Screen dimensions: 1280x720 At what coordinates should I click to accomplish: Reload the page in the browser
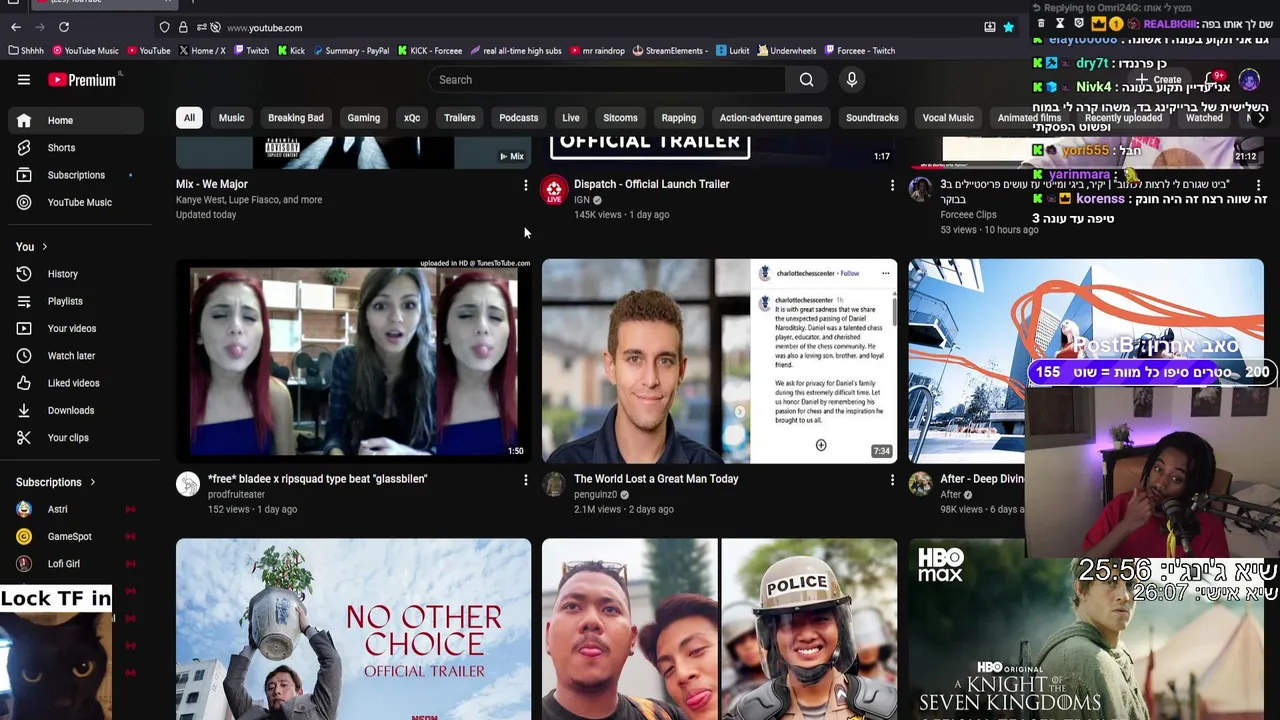click(x=64, y=27)
